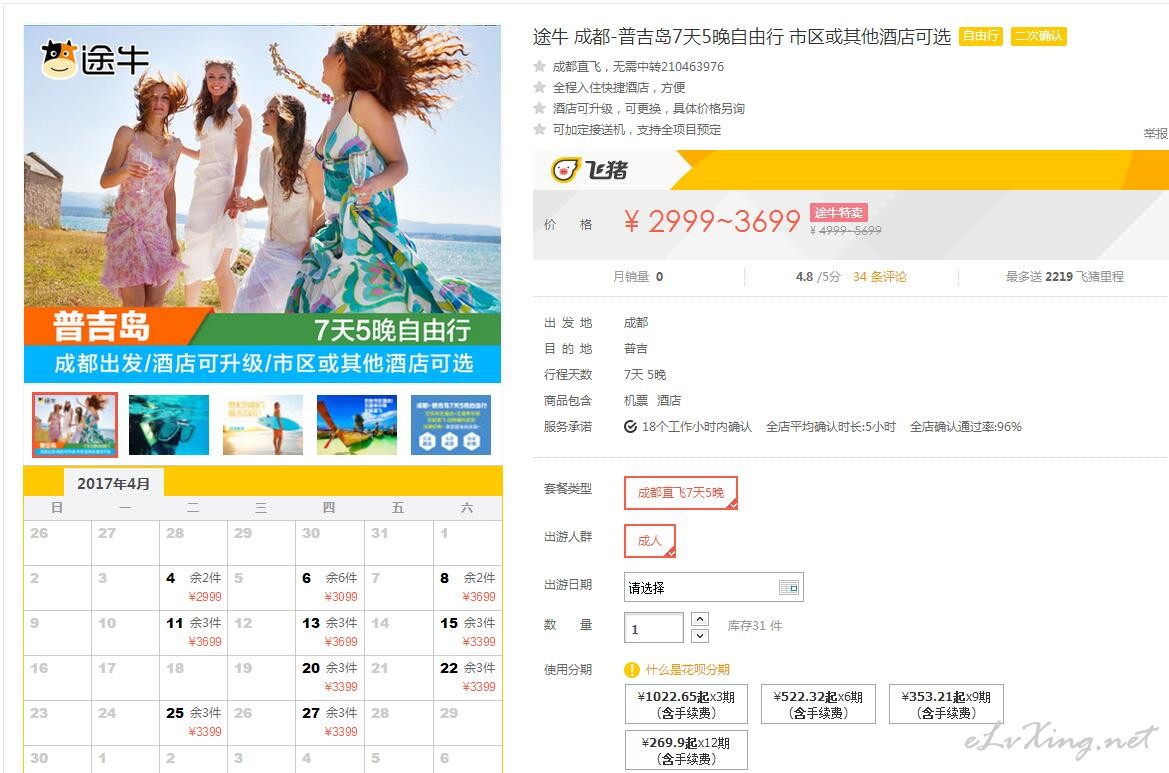This screenshot has width=1169, height=773.
Task: Select the blue info graphic thumbnail
Action: pyautogui.click(x=450, y=425)
